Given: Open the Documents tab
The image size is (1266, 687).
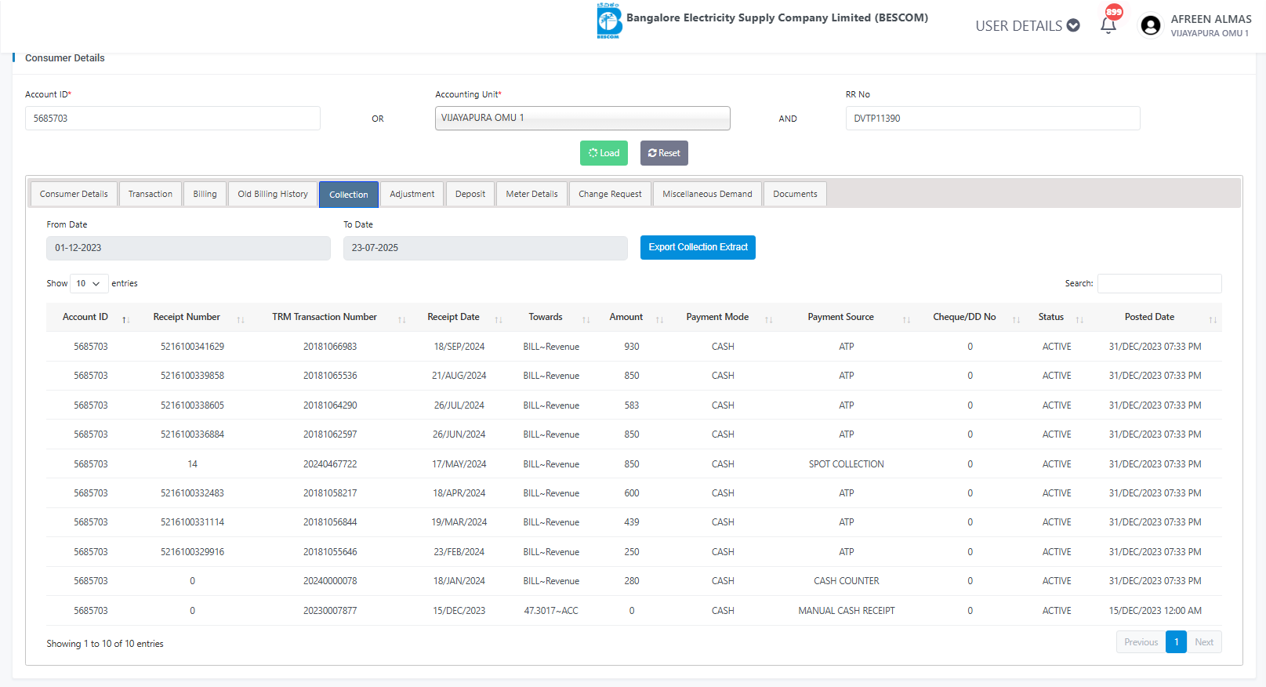Looking at the screenshot, I should pyautogui.click(x=795, y=194).
